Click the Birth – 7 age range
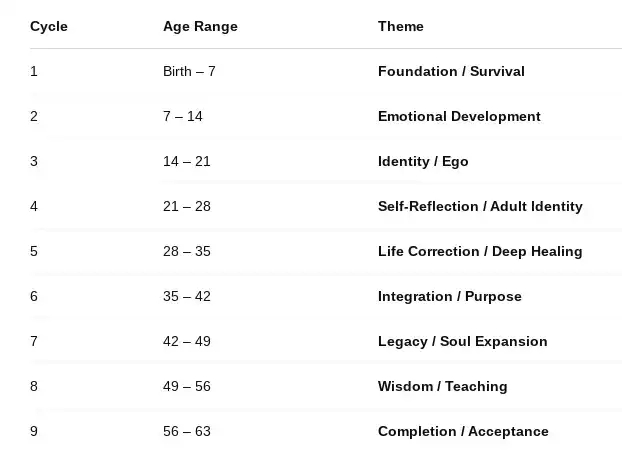622x475 pixels. pos(189,71)
